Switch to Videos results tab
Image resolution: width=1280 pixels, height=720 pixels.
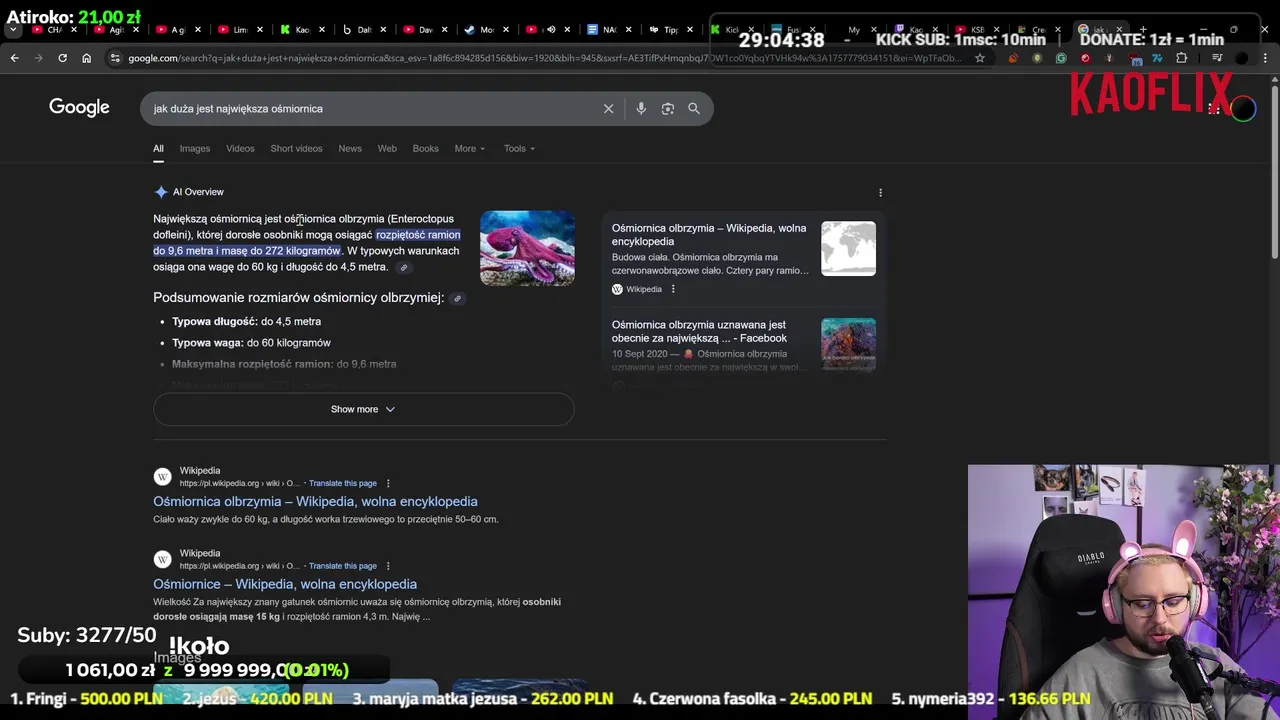click(240, 149)
